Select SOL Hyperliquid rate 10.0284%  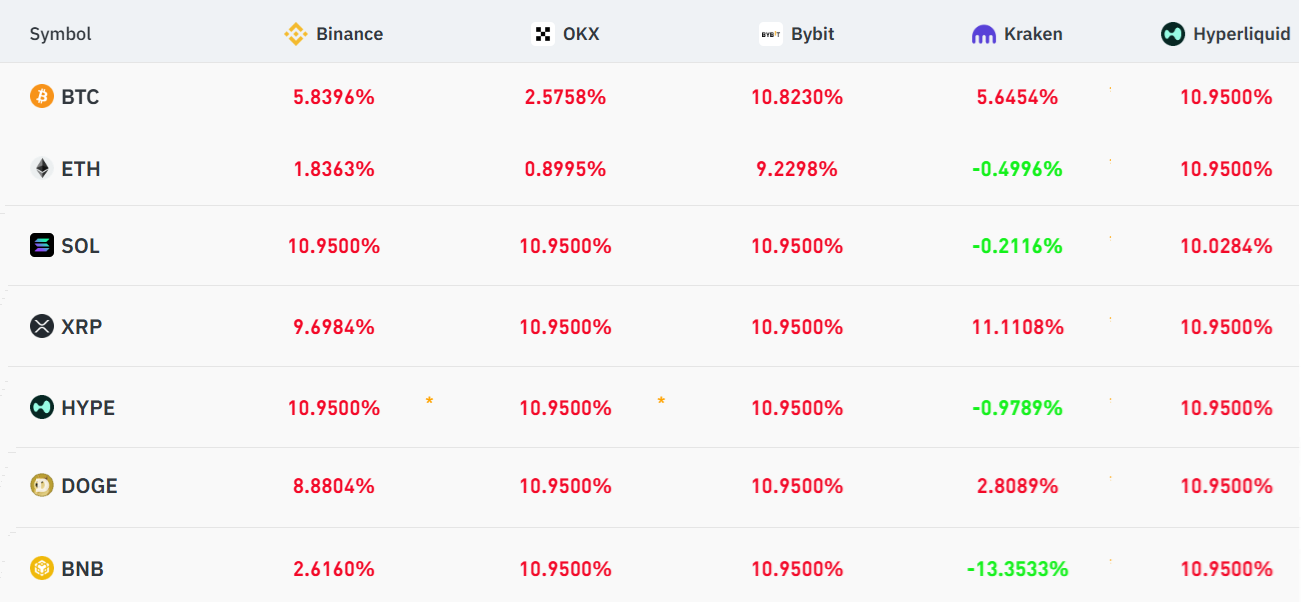[1226, 245]
